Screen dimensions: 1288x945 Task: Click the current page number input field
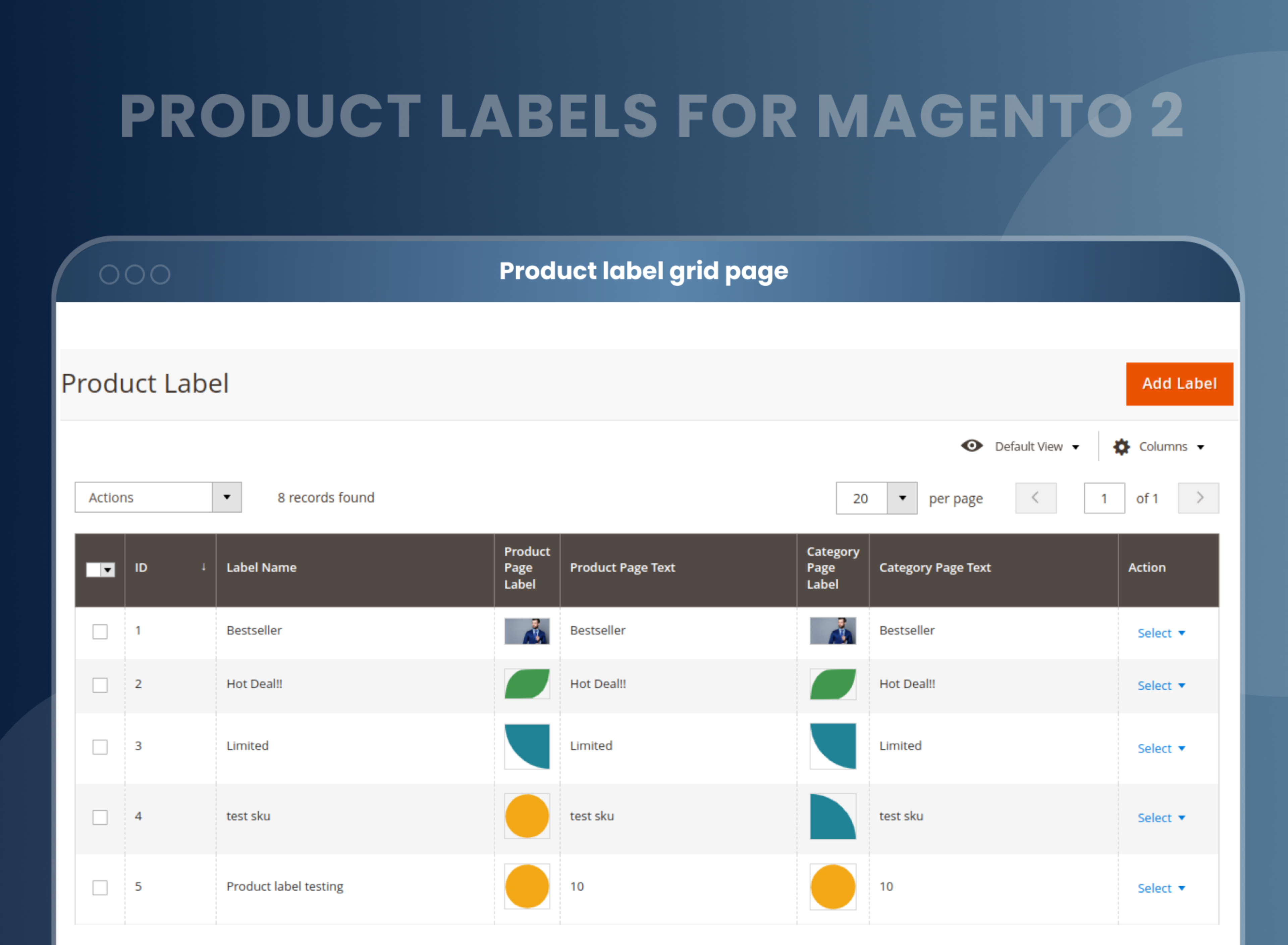[1104, 498]
